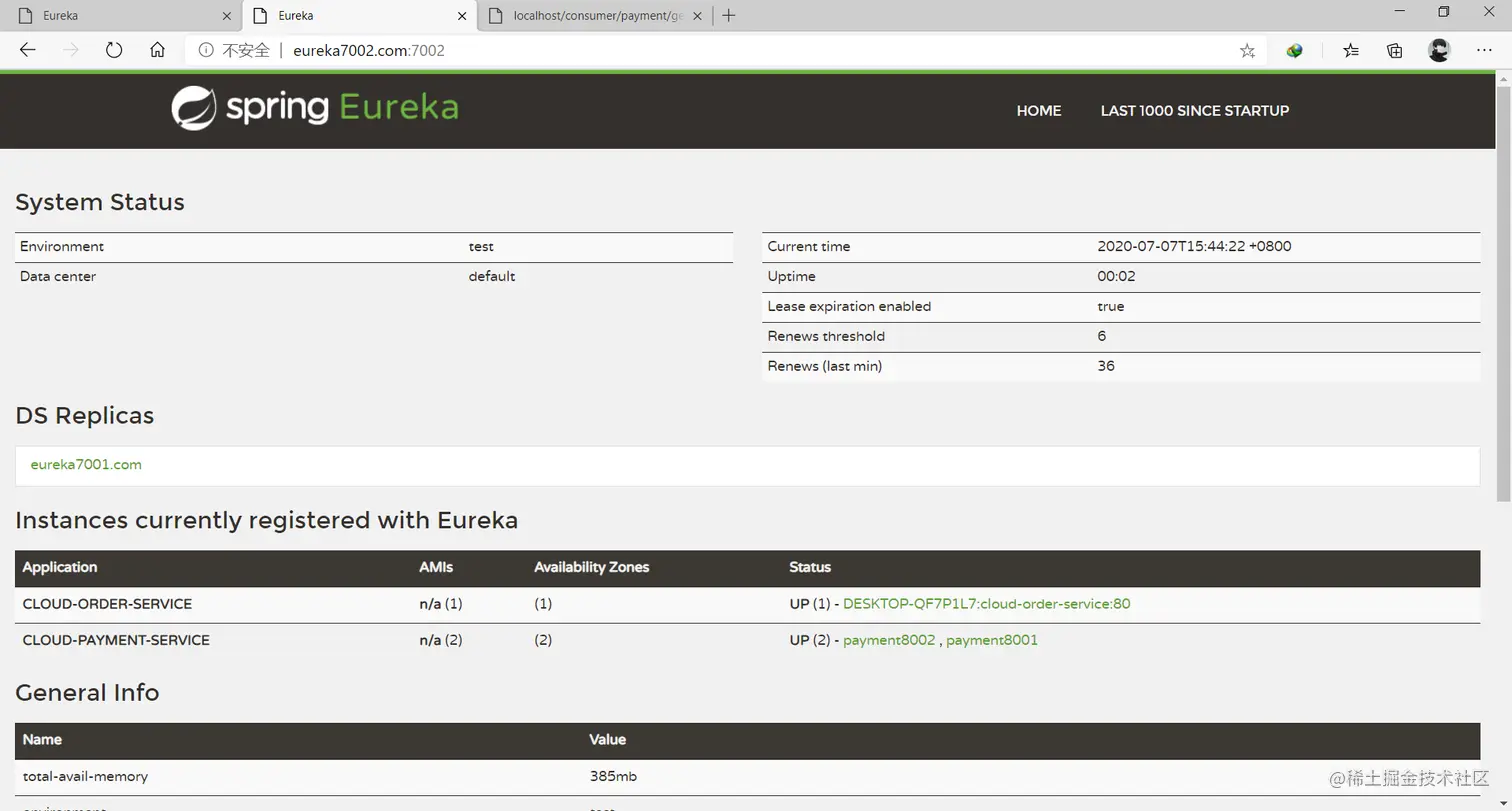This screenshot has width=1512, height=811.
Task: Close the active Eureka tab
Action: (461, 16)
